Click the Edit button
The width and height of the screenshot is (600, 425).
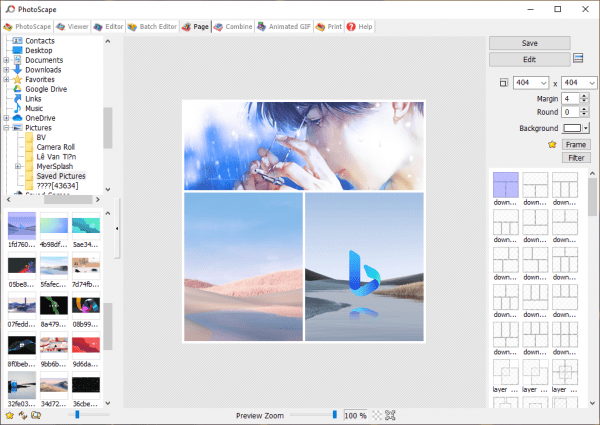(530, 59)
